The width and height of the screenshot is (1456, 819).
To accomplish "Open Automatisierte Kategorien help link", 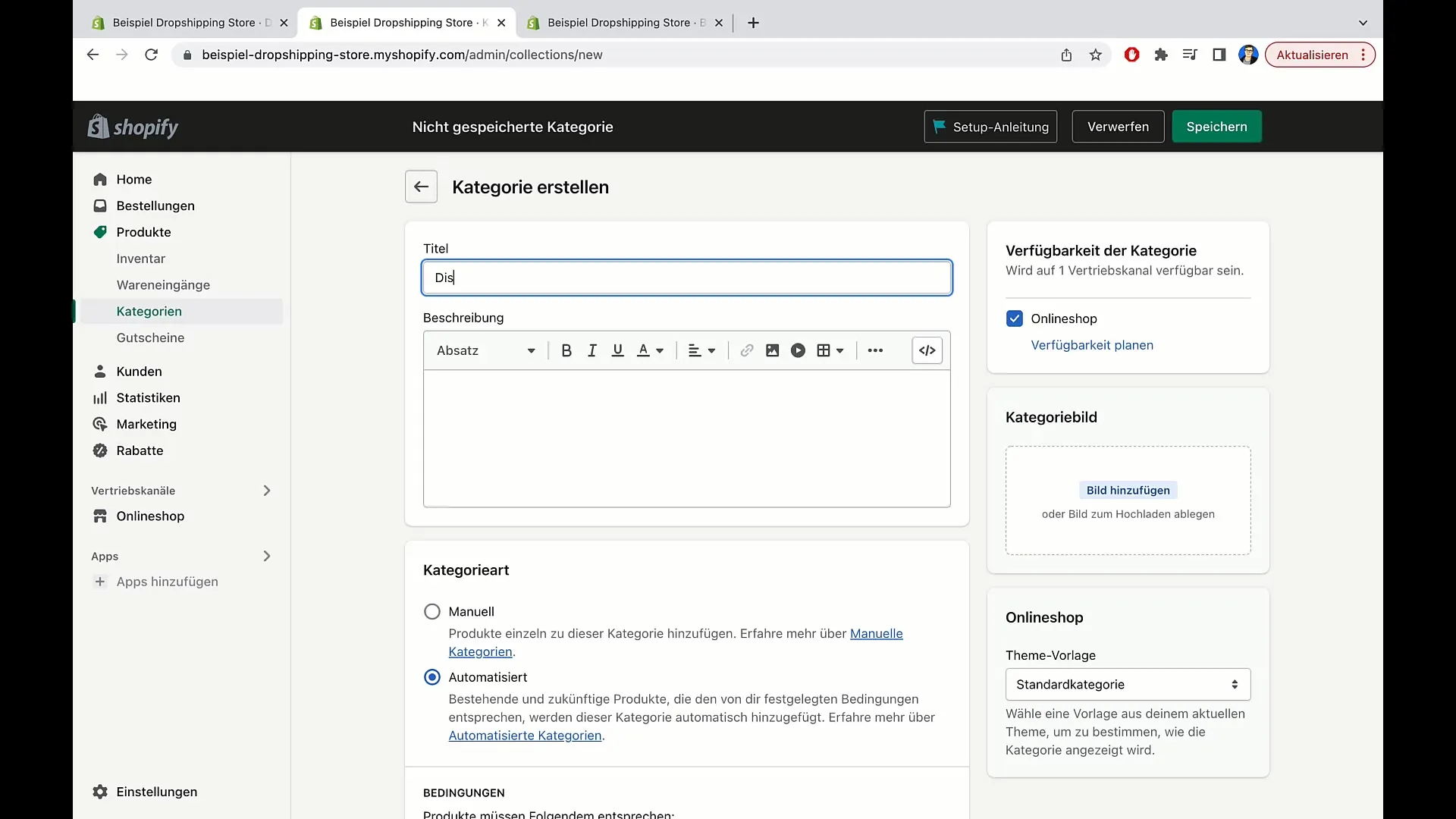I will 525,736.
